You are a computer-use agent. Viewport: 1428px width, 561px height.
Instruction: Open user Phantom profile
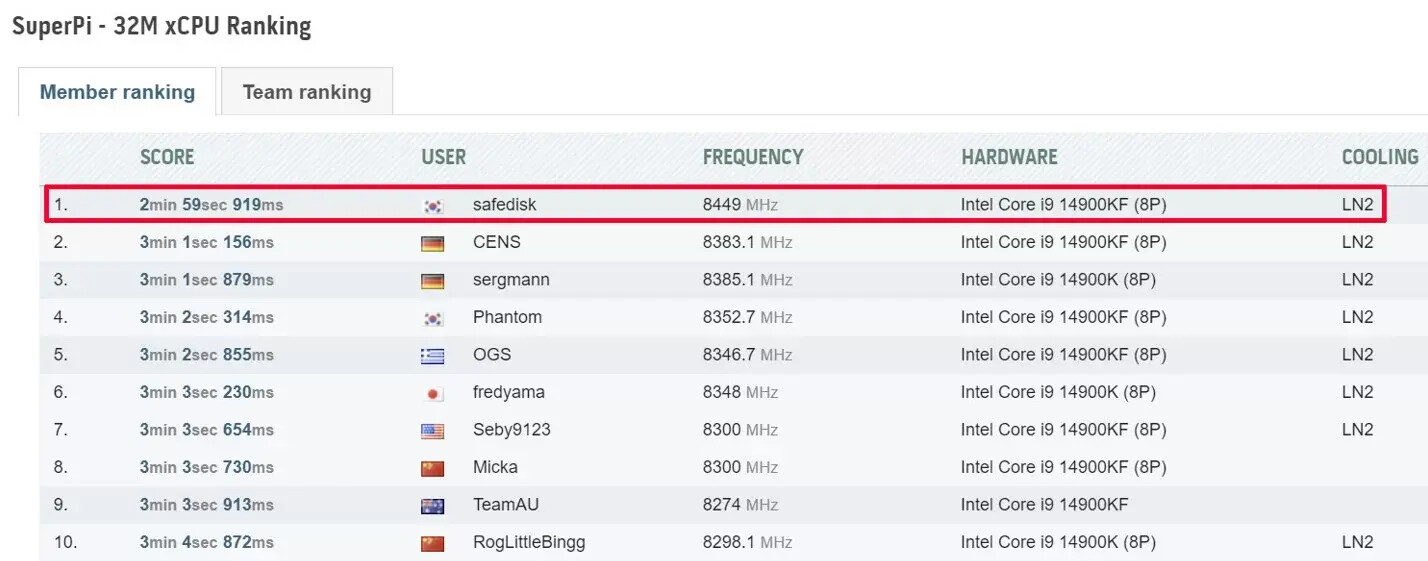pyautogui.click(x=508, y=317)
